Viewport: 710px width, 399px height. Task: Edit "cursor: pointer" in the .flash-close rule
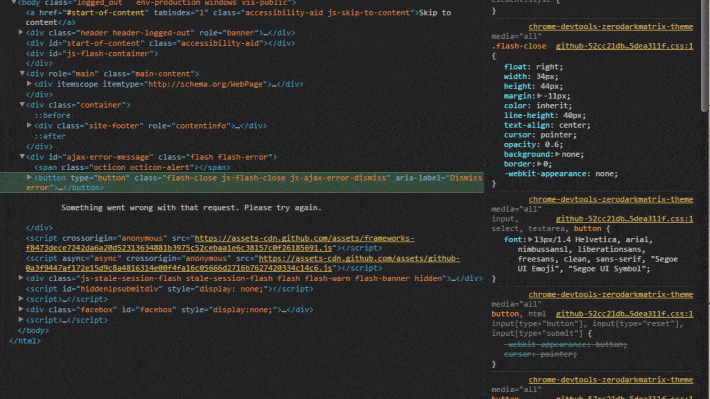[540, 135]
